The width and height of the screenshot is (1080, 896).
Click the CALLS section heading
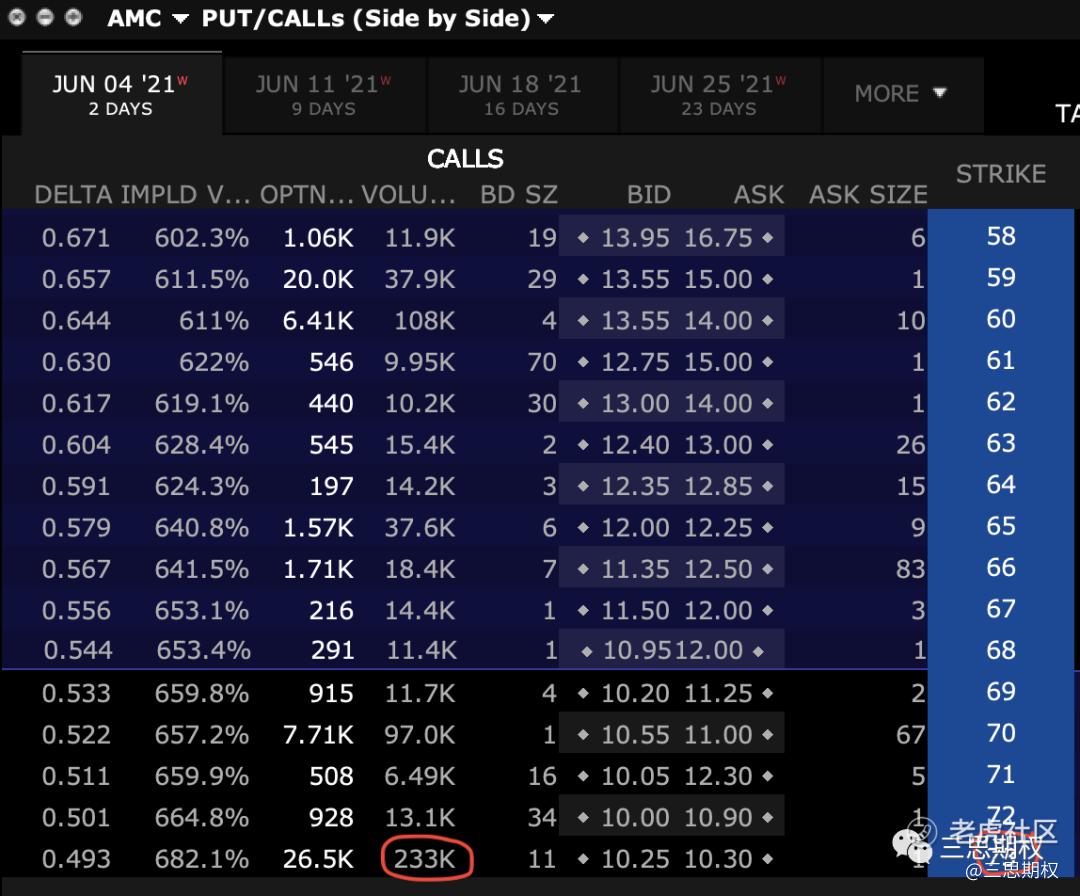[465, 158]
